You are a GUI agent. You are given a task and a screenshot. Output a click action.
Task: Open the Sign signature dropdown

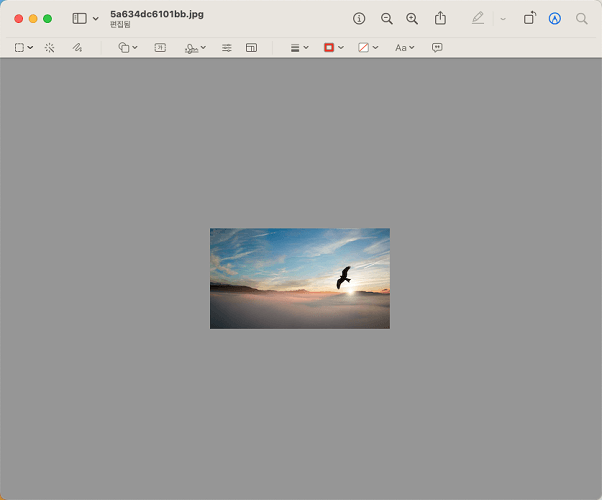coord(195,47)
